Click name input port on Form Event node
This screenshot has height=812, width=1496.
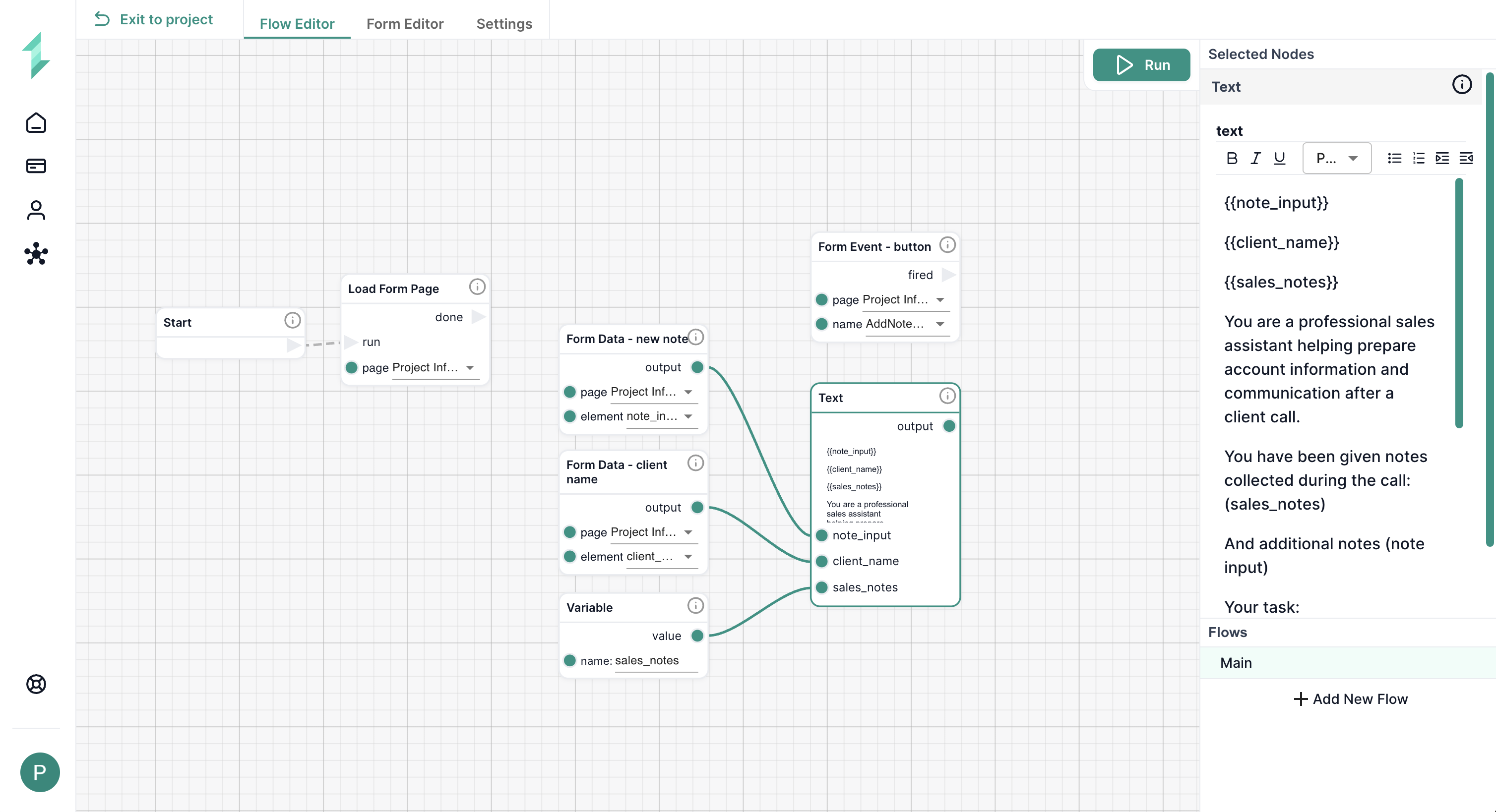click(x=822, y=324)
